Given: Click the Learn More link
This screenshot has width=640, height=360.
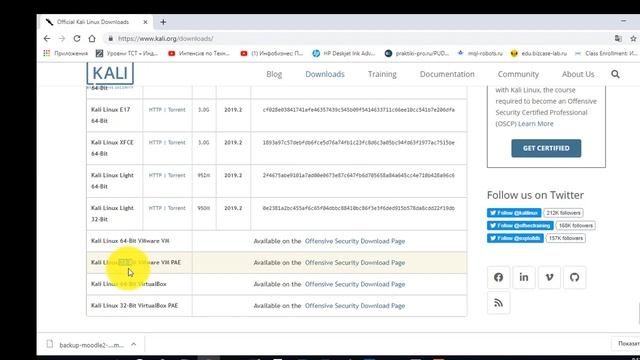Looking at the screenshot, I should [x=536, y=124].
